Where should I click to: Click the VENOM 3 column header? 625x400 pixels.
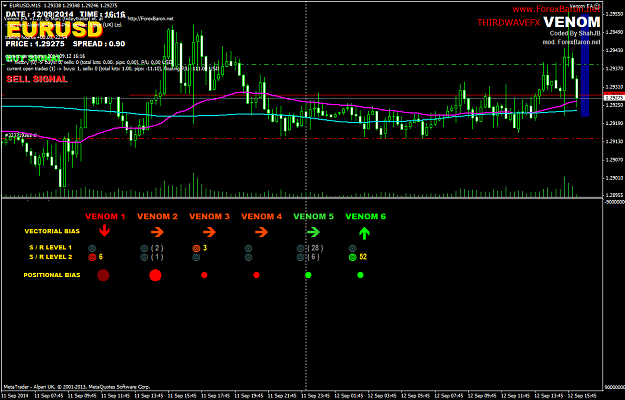pos(210,217)
